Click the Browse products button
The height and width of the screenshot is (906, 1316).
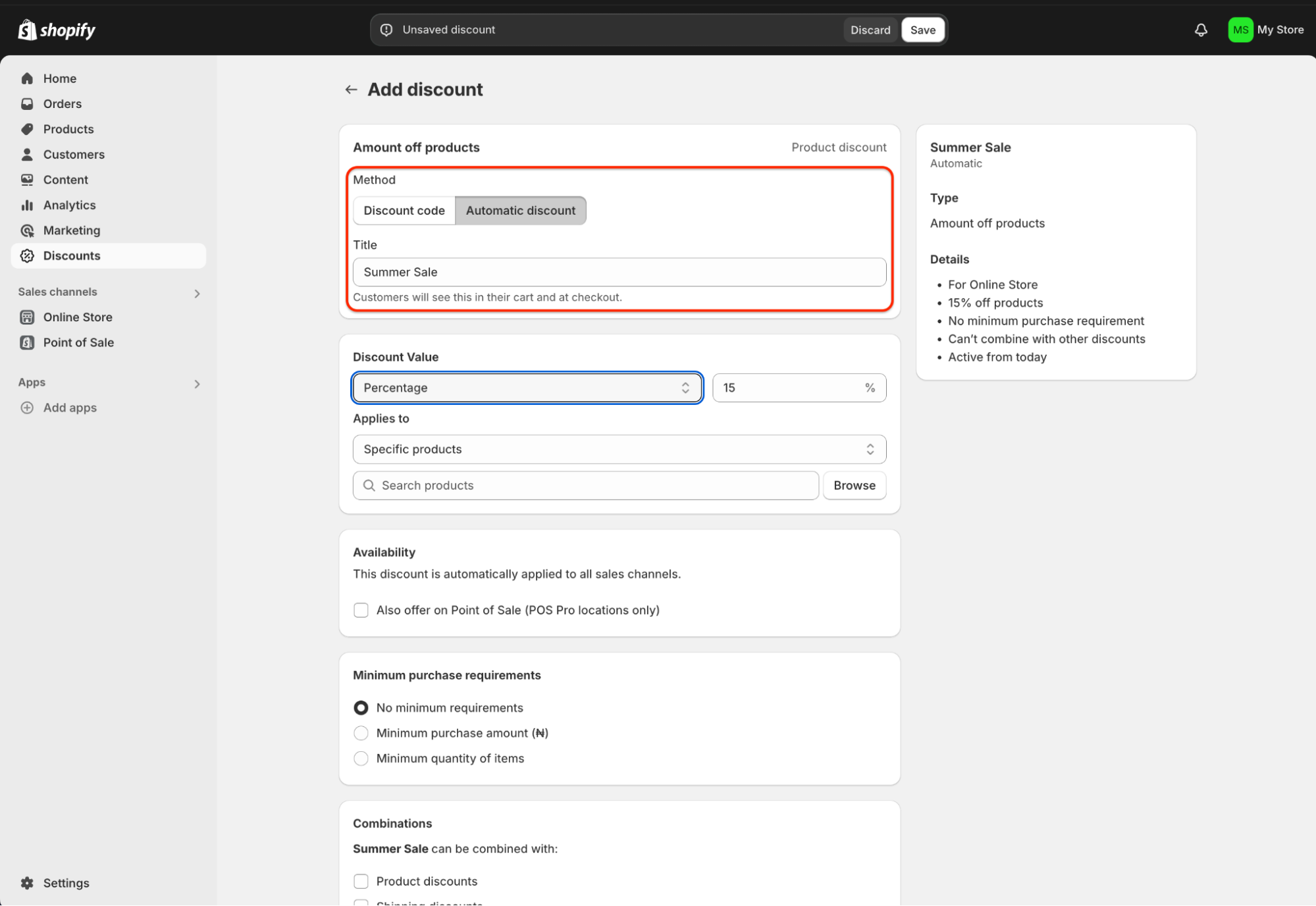pos(854,485)
